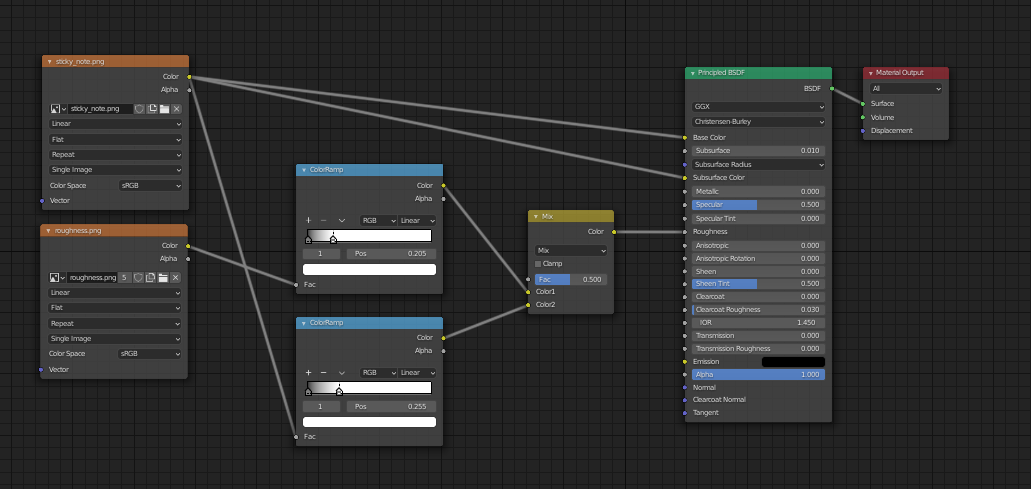Click the Fac slider in Mix node
The image size is (1031, 489).
[571, 279]
